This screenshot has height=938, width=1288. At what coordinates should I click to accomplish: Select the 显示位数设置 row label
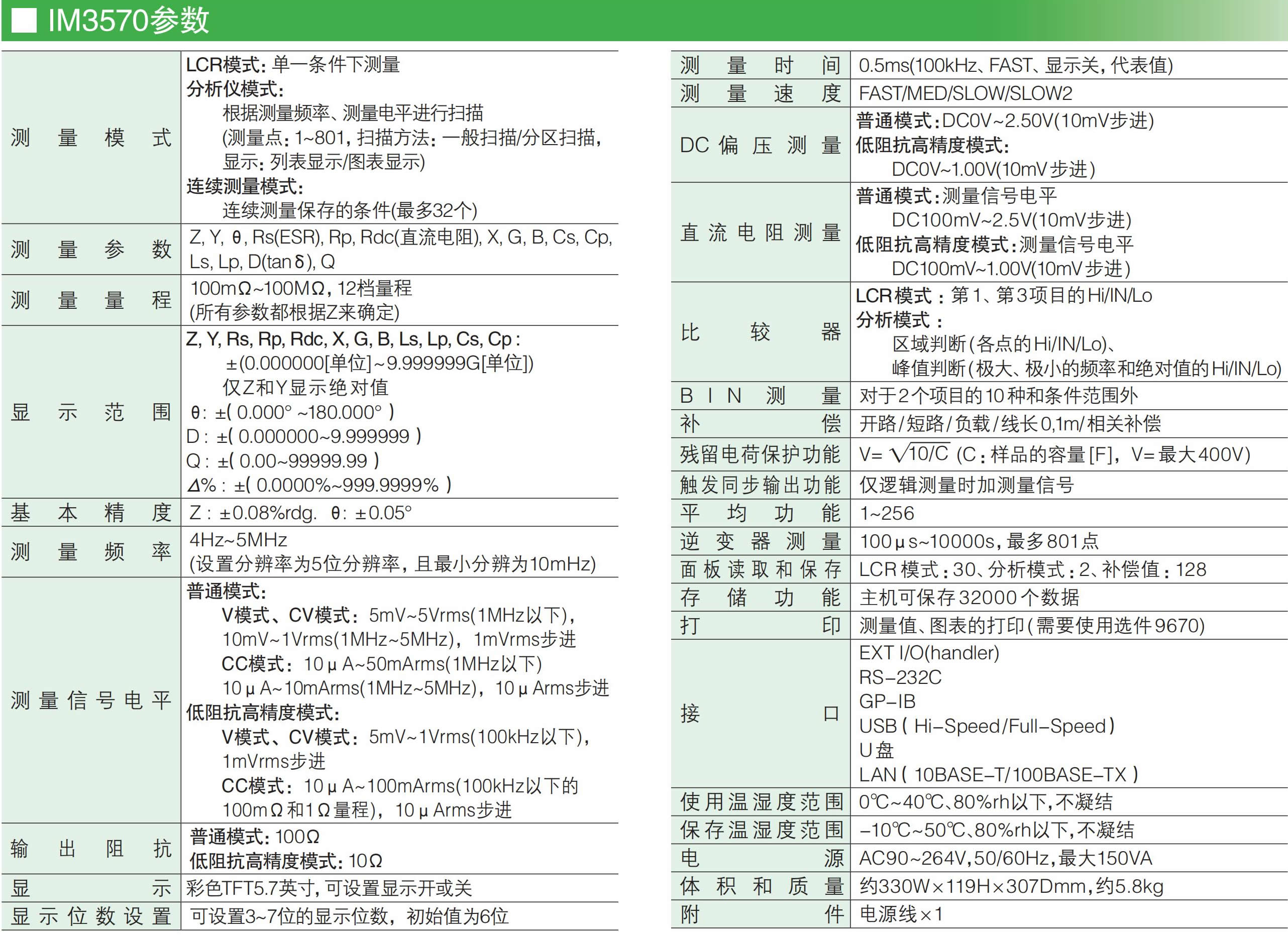(91, 916)
